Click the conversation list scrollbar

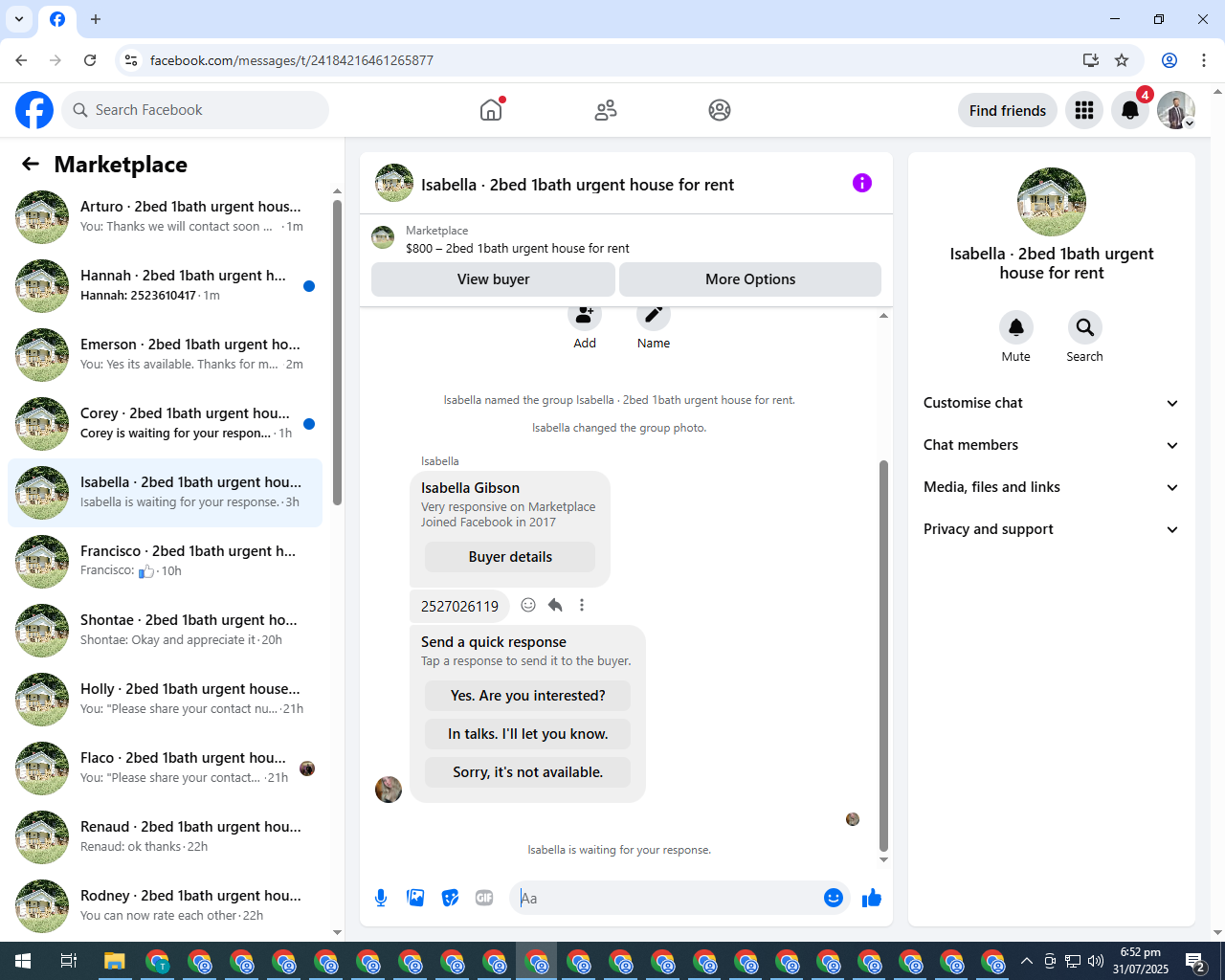pos(337,351)
